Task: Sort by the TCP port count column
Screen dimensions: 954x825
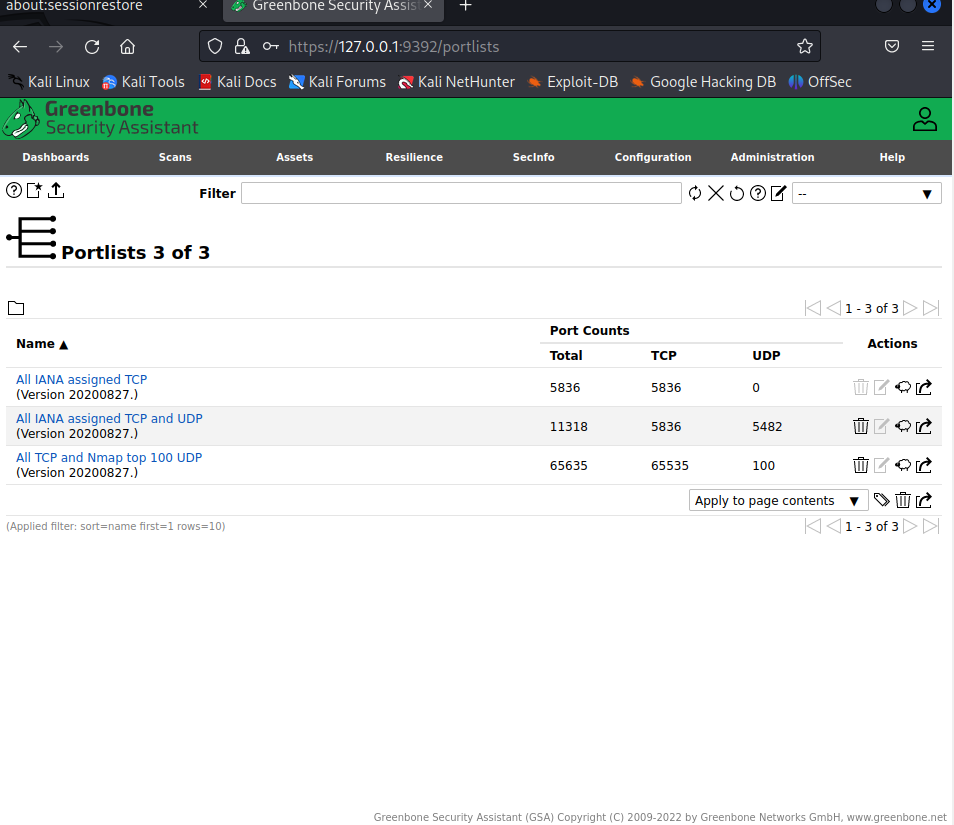Action: (x=663, y=355)
